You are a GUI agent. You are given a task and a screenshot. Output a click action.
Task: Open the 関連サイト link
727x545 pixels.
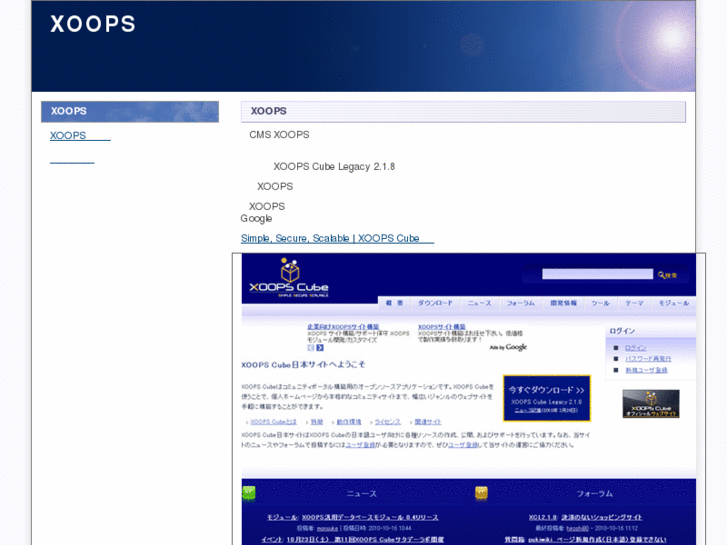428,422
